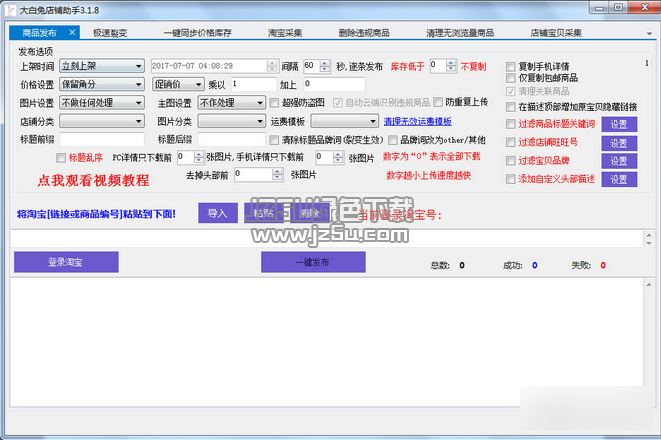
Task: Open 设置 for 过滤宝贝品牌
Action: click(x=619, y=161)
